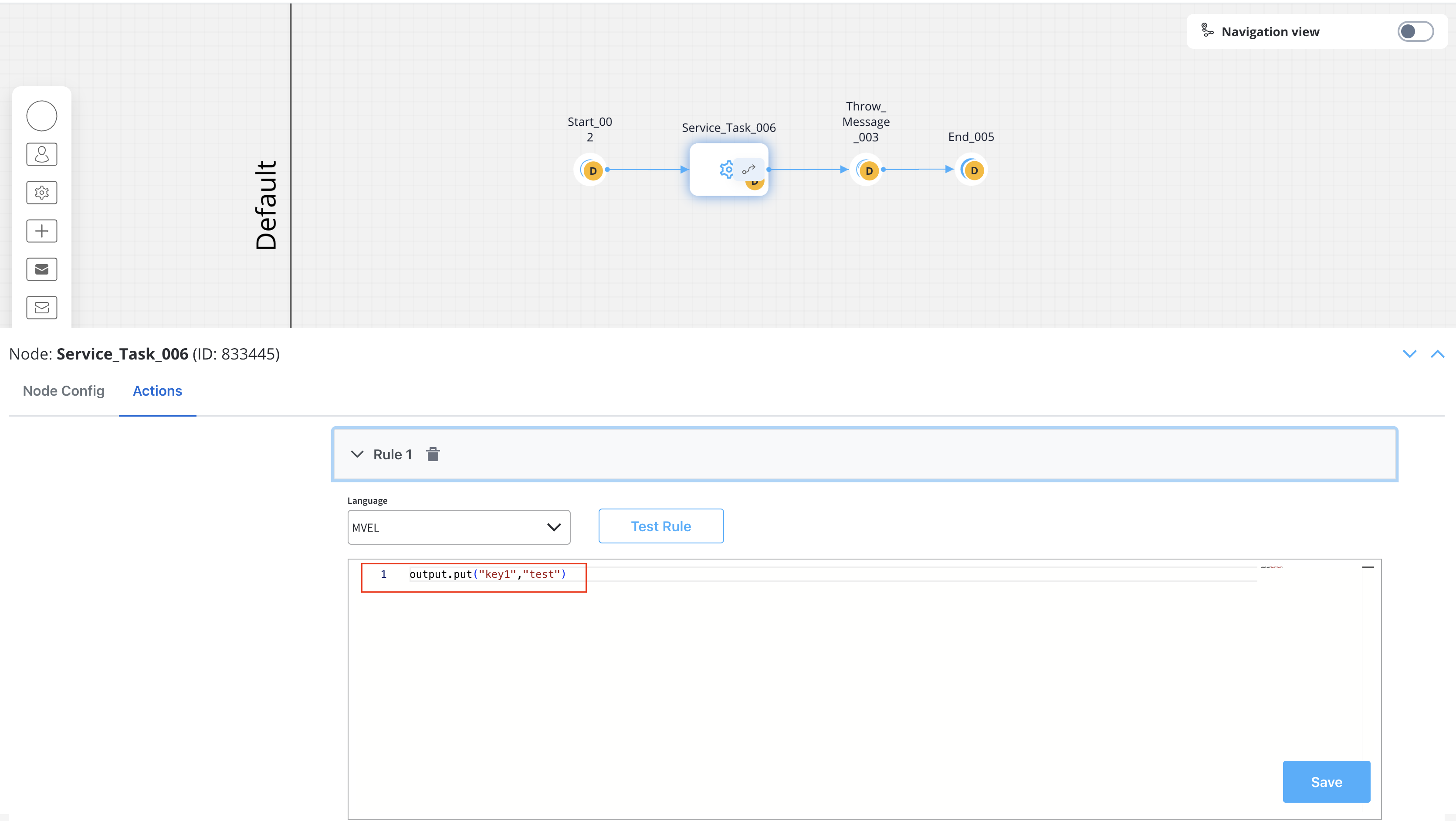Click the Start_002 node on canvas

point(591,170)
